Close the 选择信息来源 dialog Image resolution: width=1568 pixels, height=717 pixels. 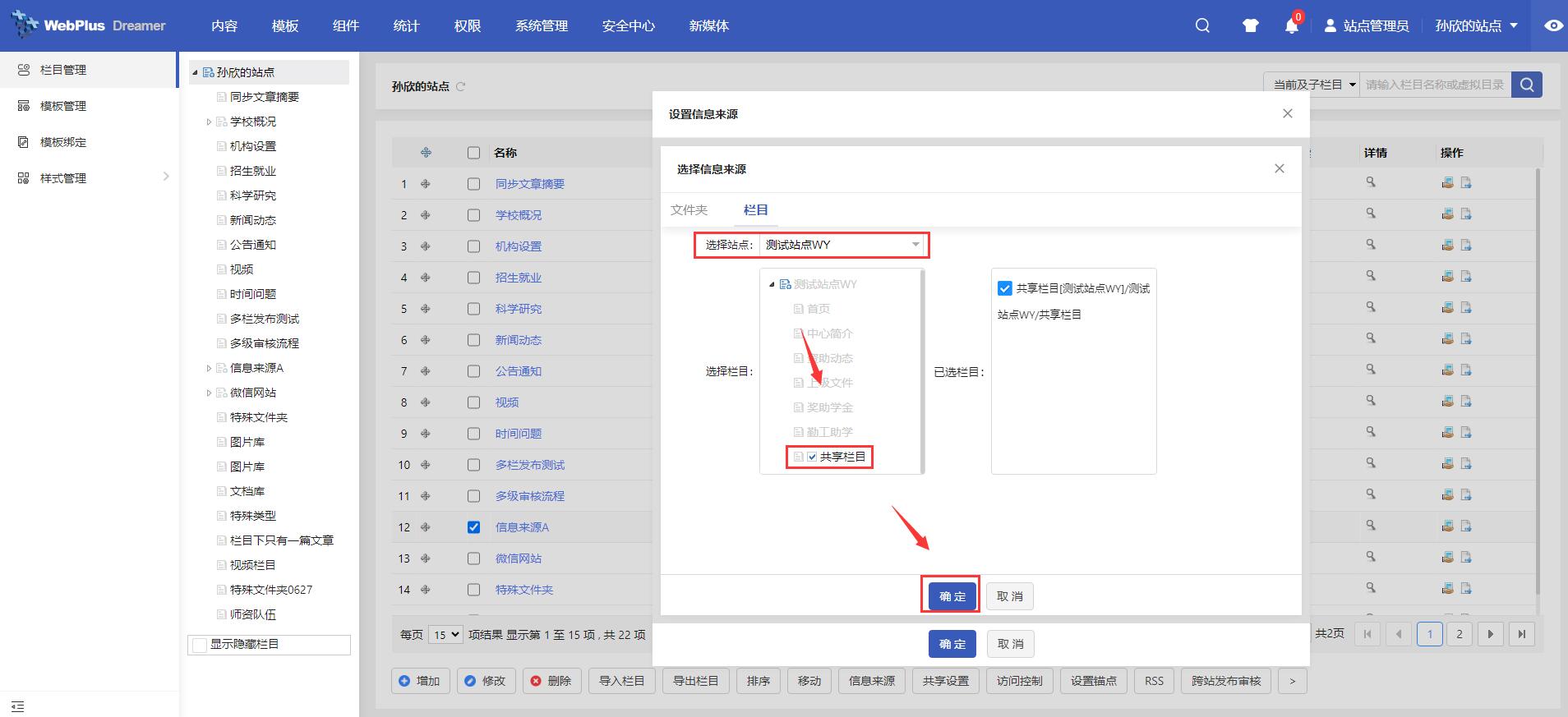[x=1280, y=168]
